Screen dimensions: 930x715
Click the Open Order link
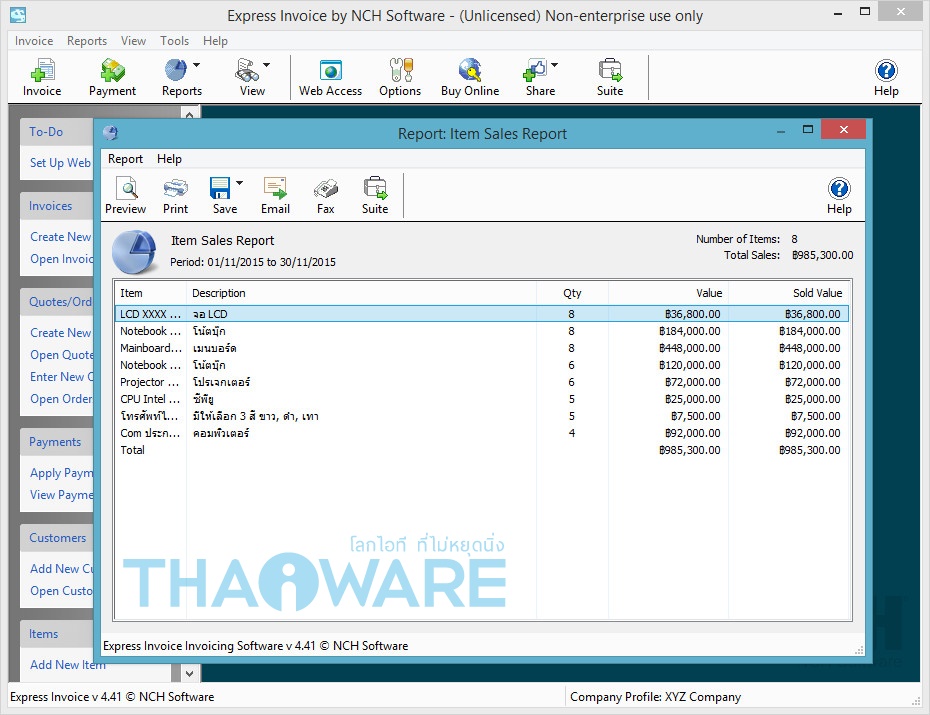(x=61, y=399)
